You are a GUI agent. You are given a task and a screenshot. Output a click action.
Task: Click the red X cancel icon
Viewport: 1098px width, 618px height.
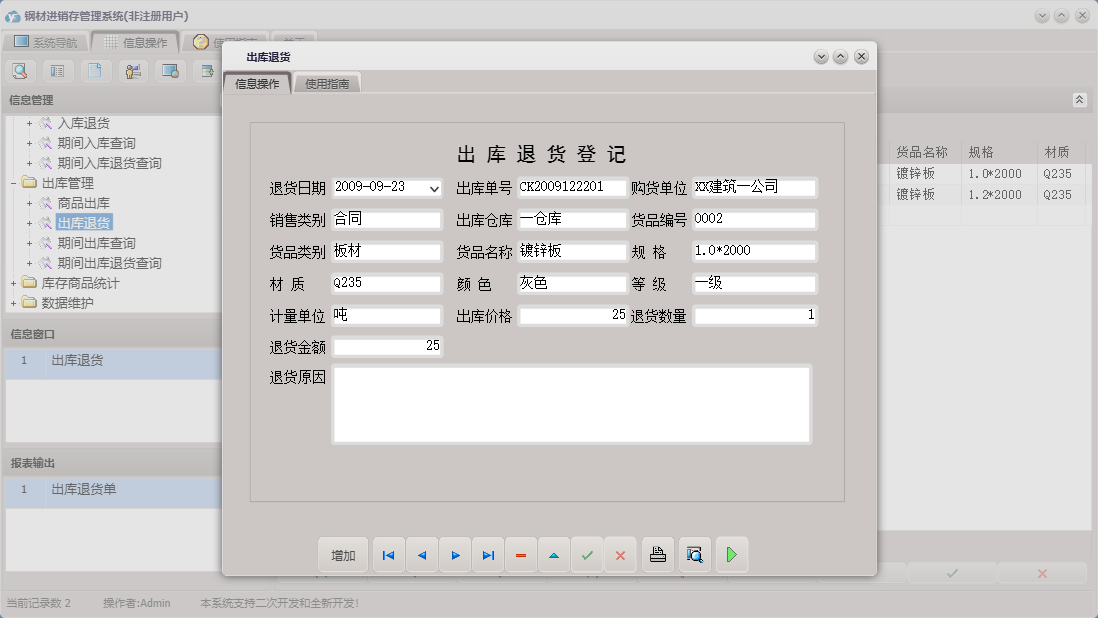[620, 554]
